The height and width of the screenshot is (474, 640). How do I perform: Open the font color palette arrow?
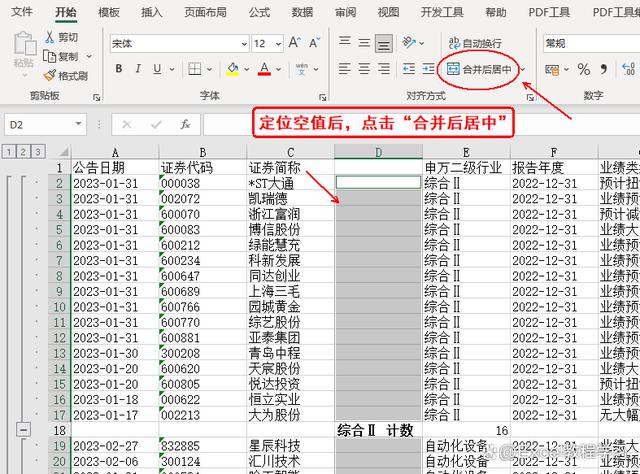(x=279, y=69)
